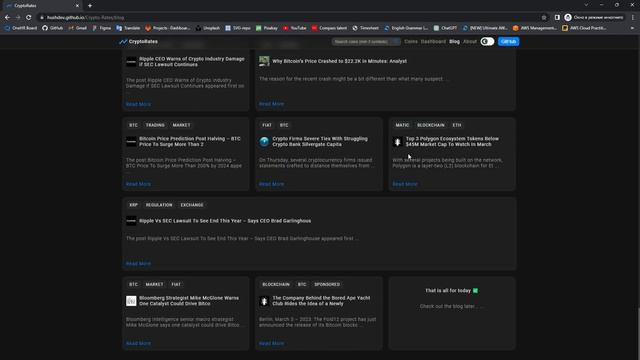Click the REGULATION tag
This screenshot has height=360, width=640.
click(159, 205)
